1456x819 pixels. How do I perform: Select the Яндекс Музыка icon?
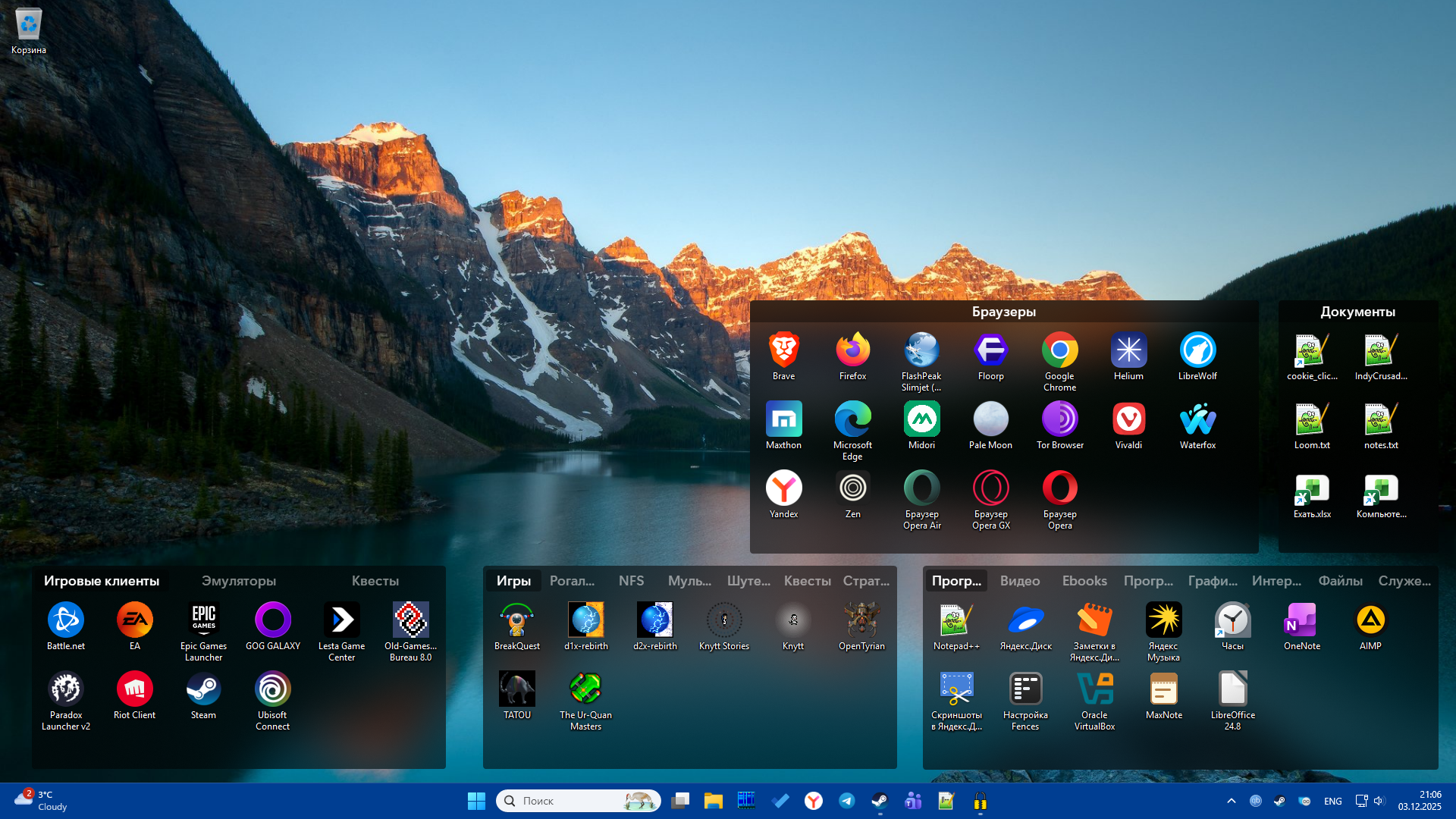(x=1163, y=621)
